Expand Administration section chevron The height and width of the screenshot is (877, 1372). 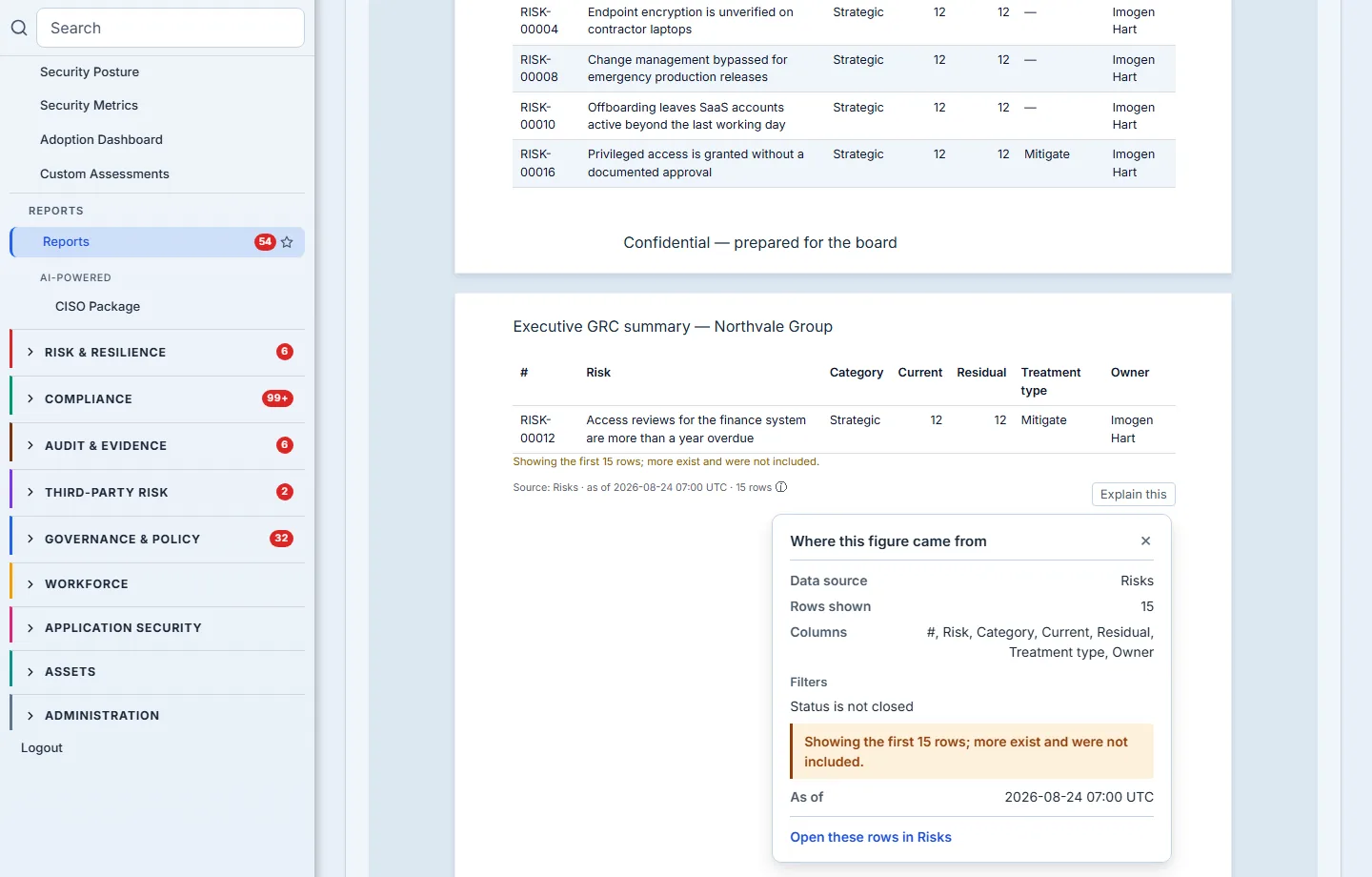30,715
